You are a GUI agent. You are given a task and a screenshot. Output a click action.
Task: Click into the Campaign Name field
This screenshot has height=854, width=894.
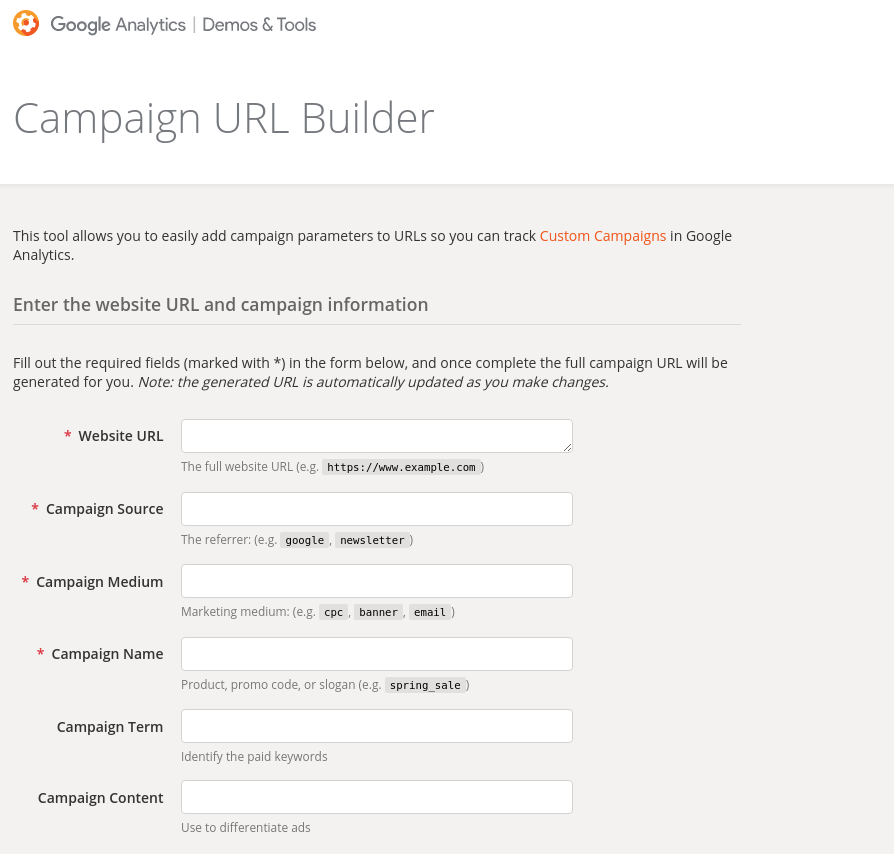[x=377, y=654]
